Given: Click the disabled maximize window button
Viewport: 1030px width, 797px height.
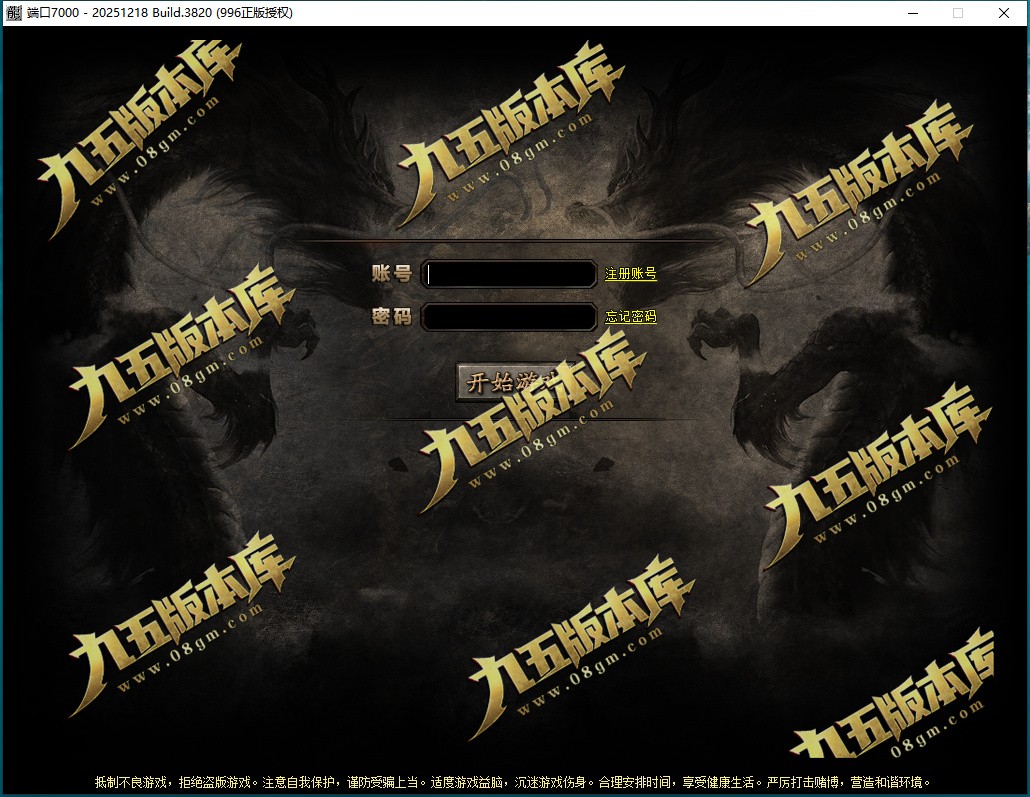Looking at the screenshot, I should (x=958, y=13).
